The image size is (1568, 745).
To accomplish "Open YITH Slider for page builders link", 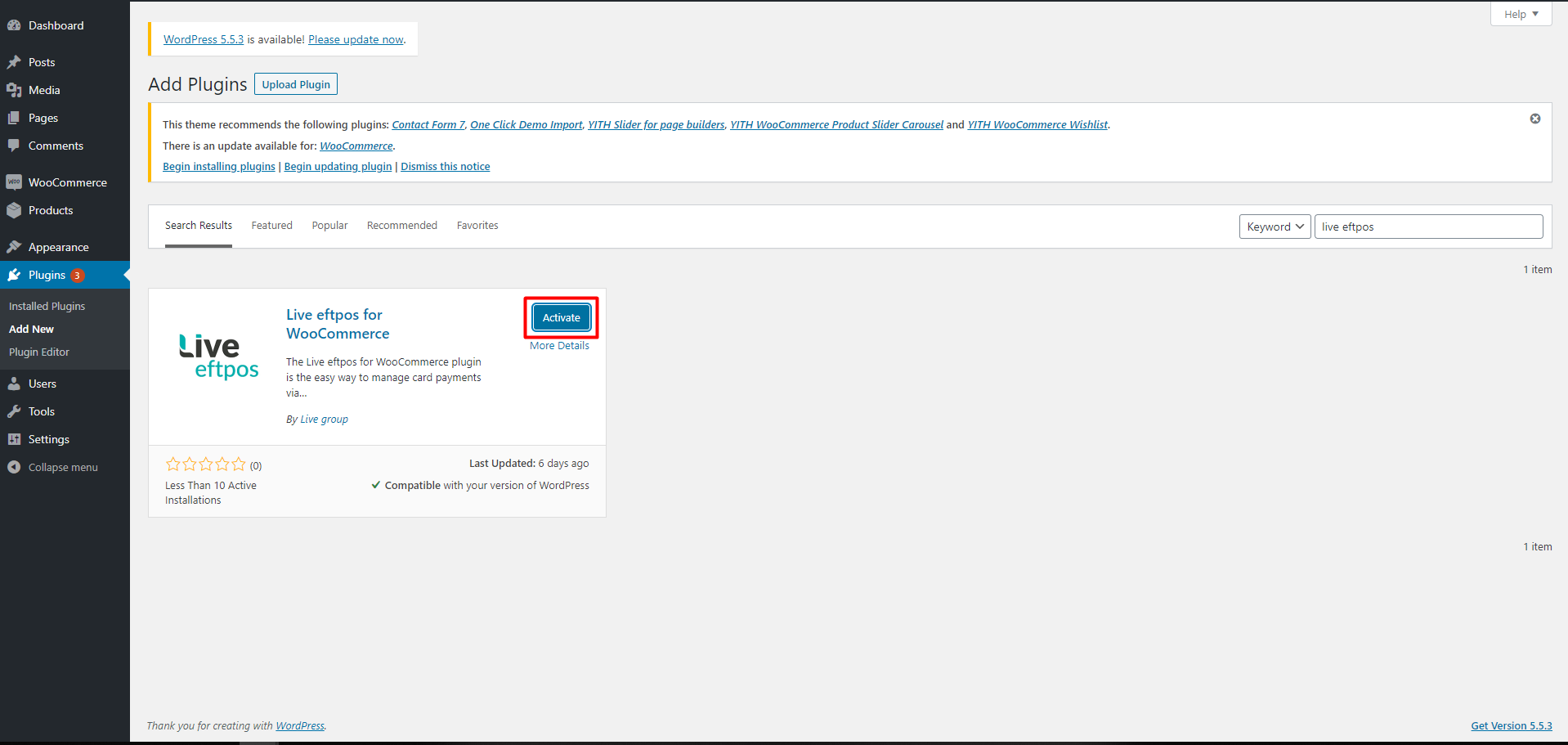I will [x=656, y=125].
